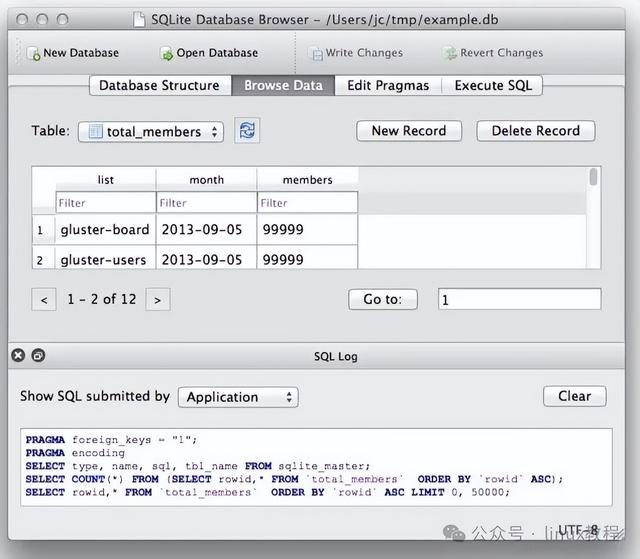Select the gluster-users cell
The image size is (640, 559).
click(105, 258)
